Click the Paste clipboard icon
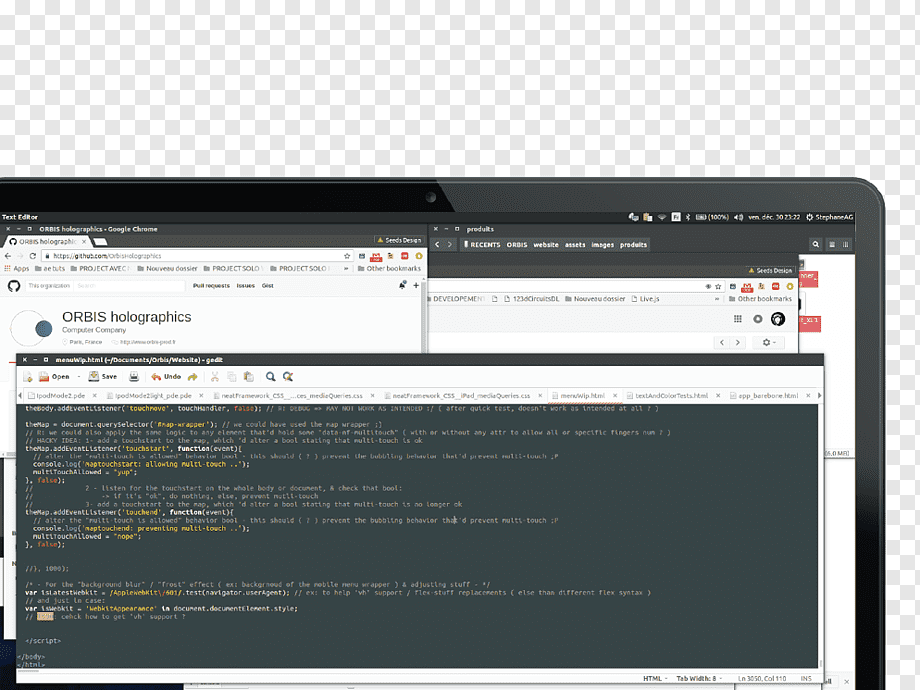This screenshot has height=690, width=920. tap(249, 377)
